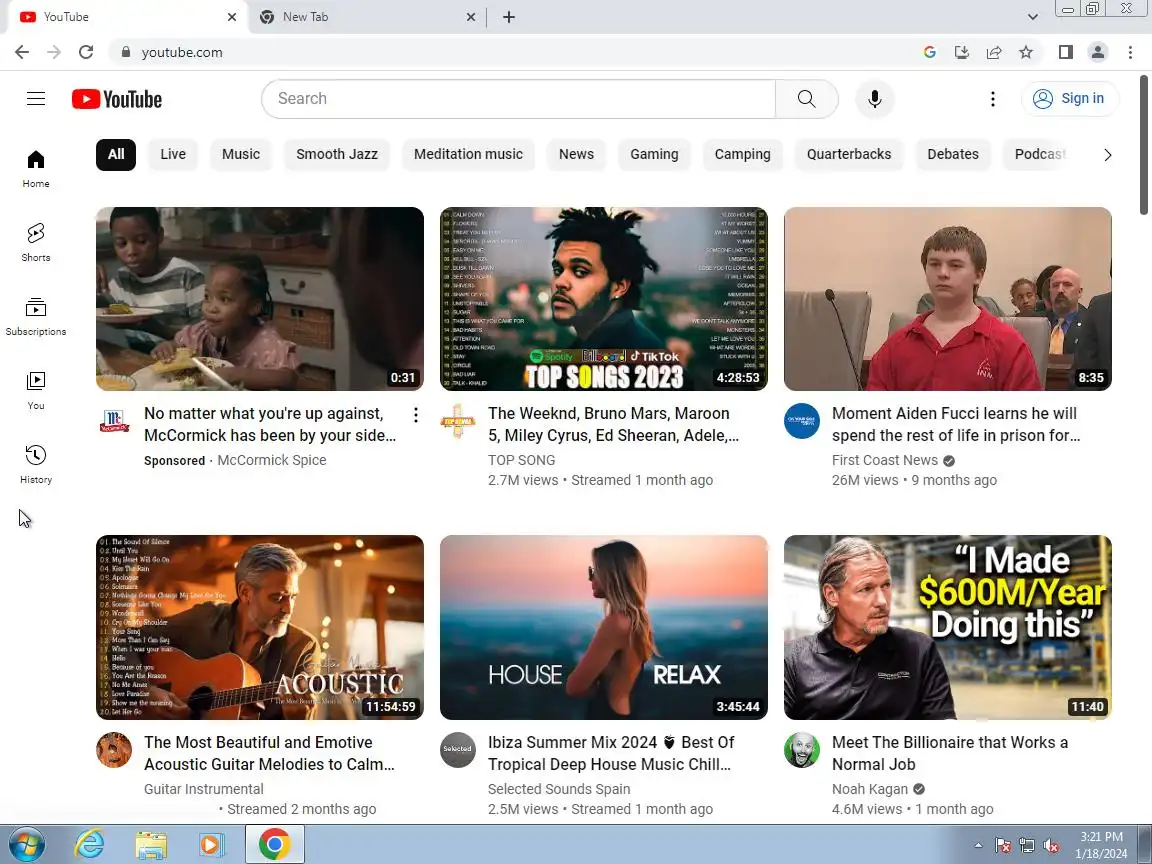1152x864 pixels.
Task: Open the ACOUSTIC guitar video thumbnail
Action: [x=260, y=627]
